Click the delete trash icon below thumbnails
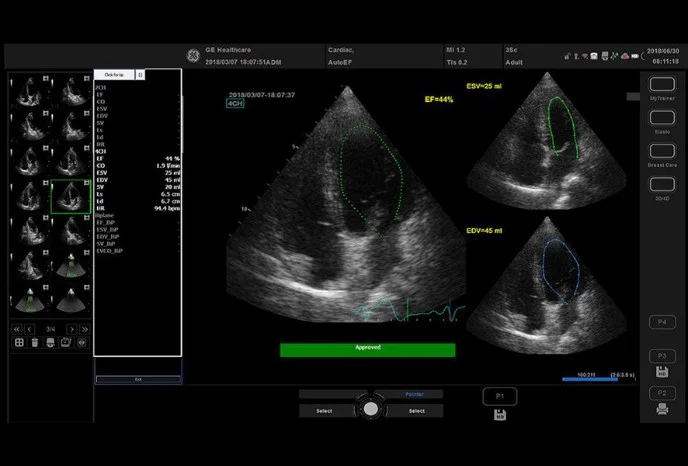The height and width of the screenshot is (466, 688). tap(36, 343)
